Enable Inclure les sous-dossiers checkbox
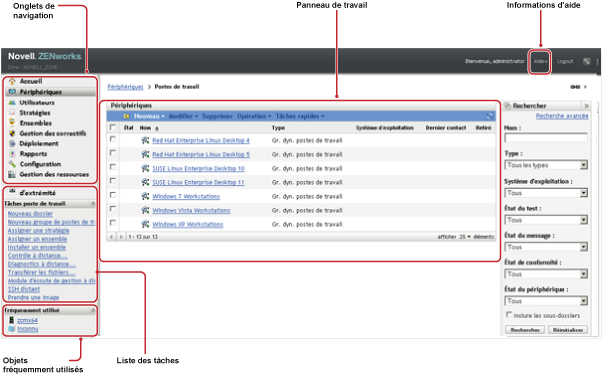This screenshot has width=602, height=376. click(509, 315)
